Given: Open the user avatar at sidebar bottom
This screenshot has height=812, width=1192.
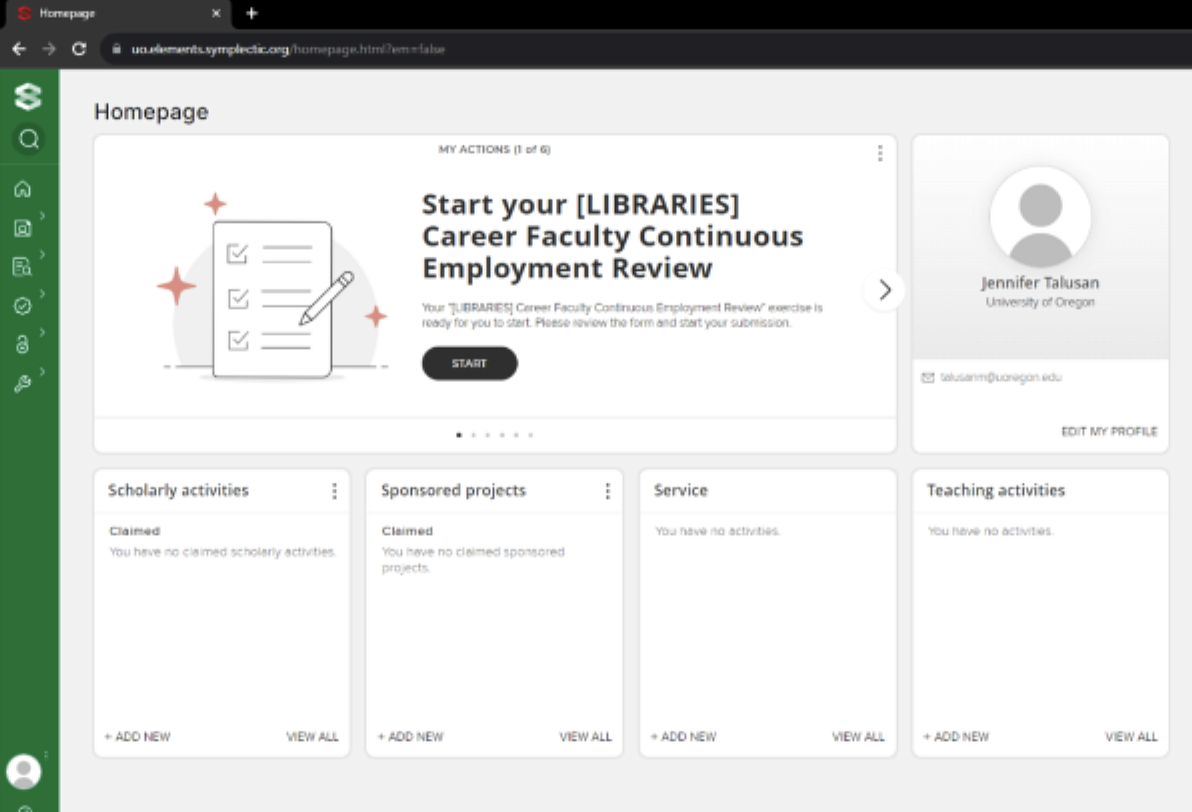Looking at the screenshot, I should click(23, 771).
